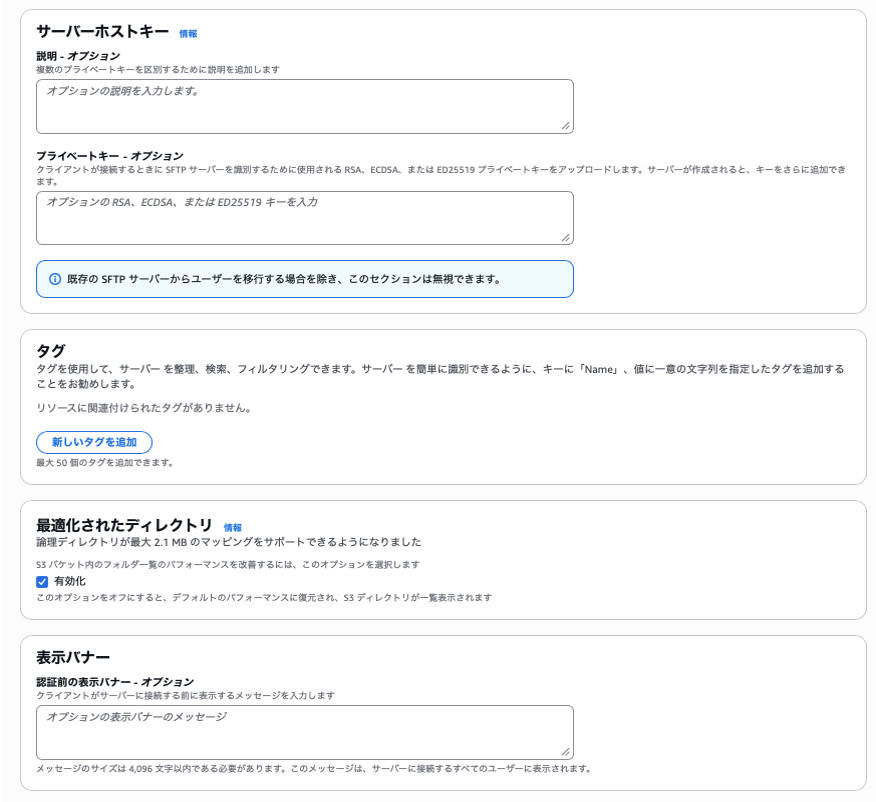Click the プライベートキー text area
Image resolution: width=876 pixels, height=802 pixels.
coord(304,218)
